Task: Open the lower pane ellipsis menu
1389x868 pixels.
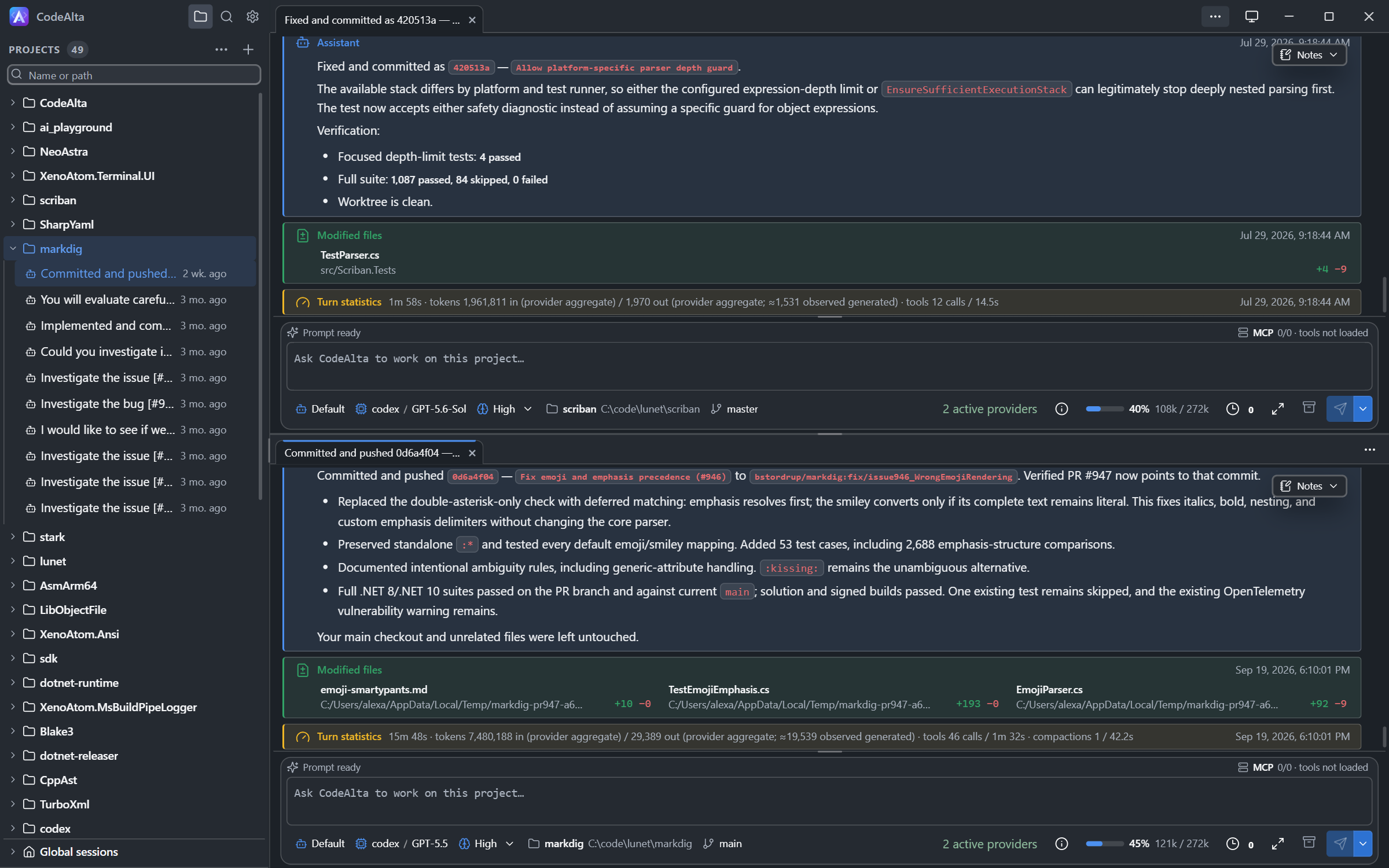Action: click(x=1369, y=450)
